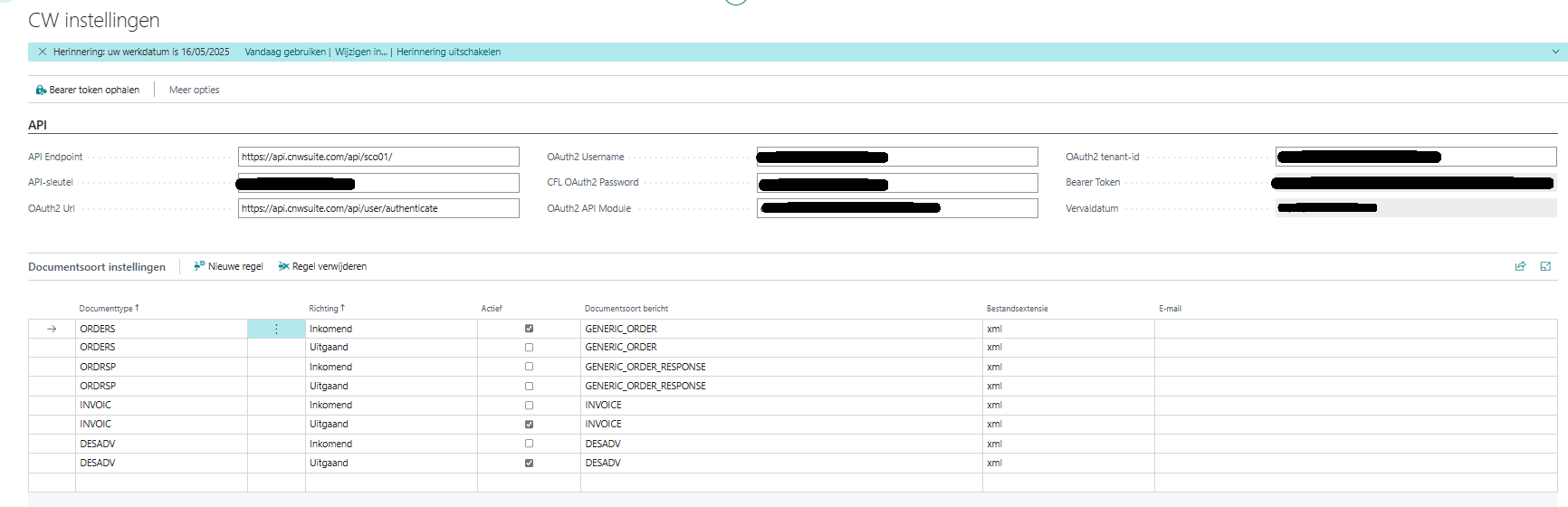Uncheck Actief for DESADV Uitgaand
The height and width of the screenshot is (507, 1568).
(529, 463)
